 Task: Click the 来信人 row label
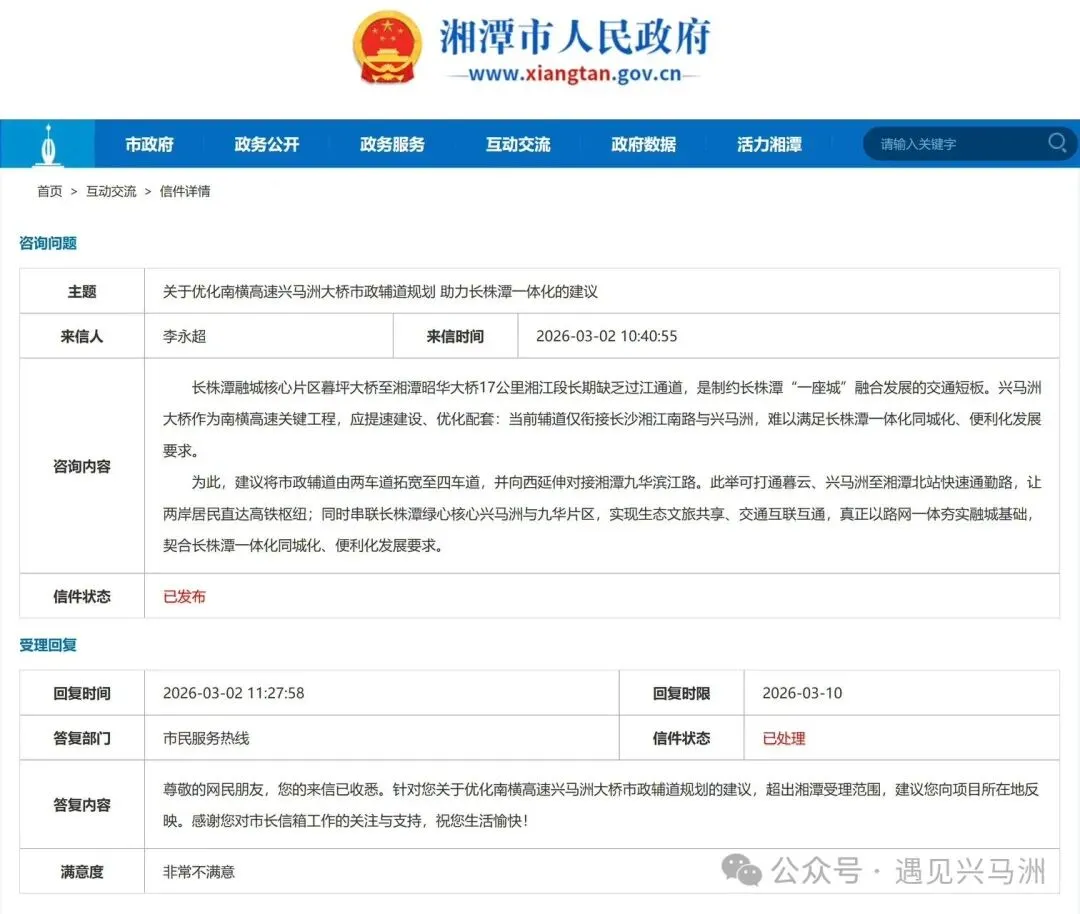tap(82, 336)
